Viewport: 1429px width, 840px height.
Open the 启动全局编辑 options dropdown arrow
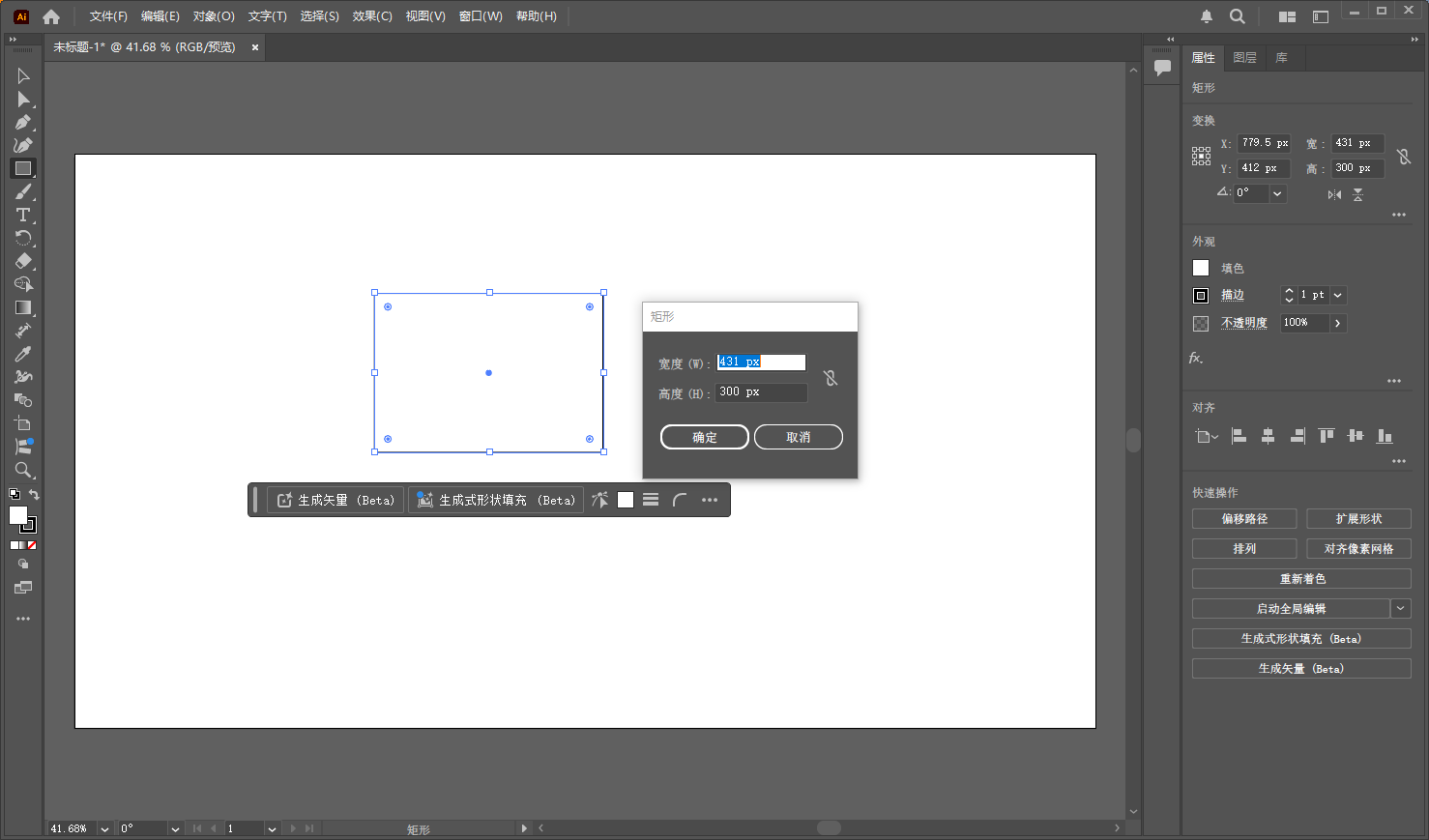[1400, 608]
